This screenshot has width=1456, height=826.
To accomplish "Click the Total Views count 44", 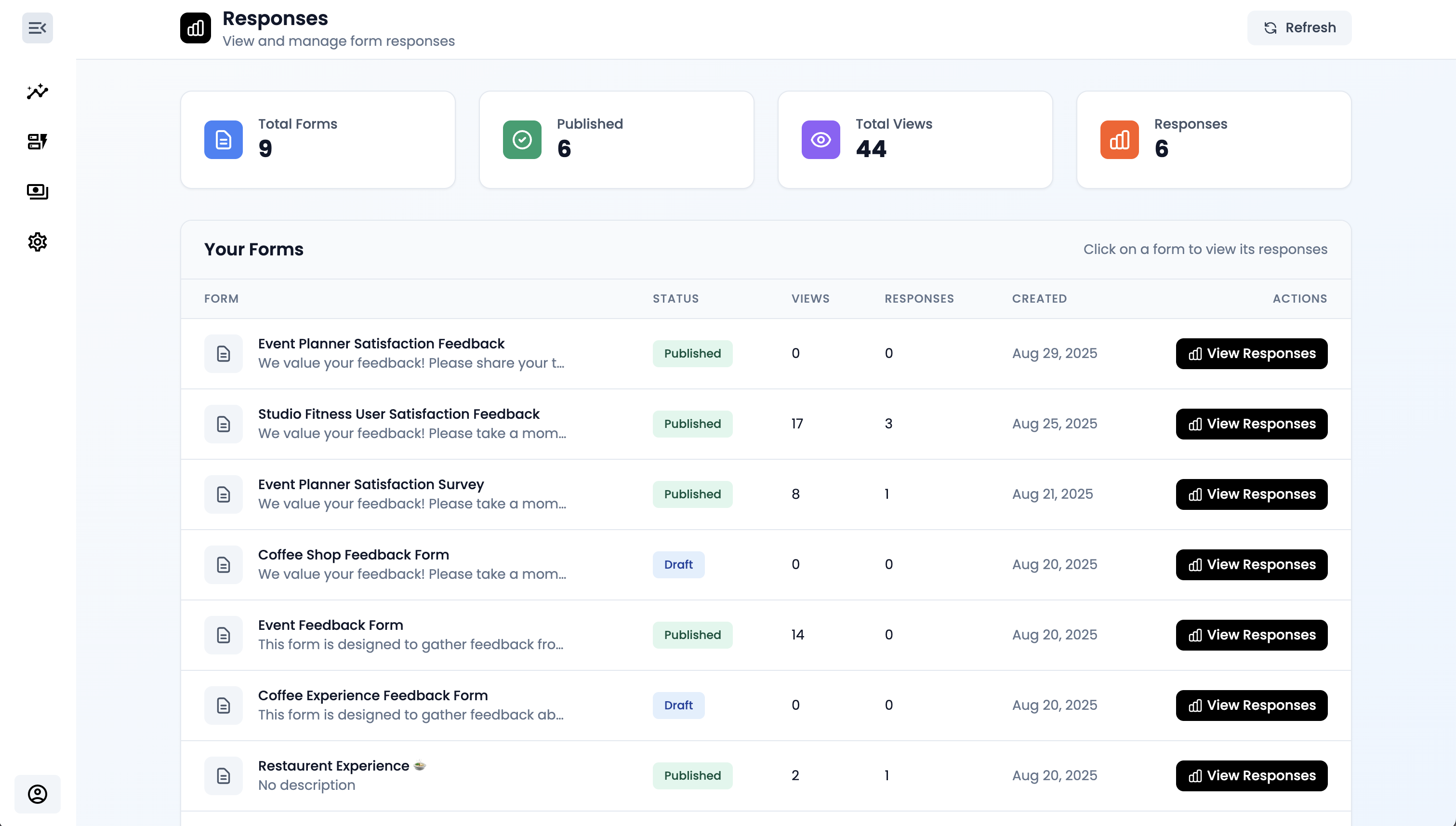I will pos(871,148).
